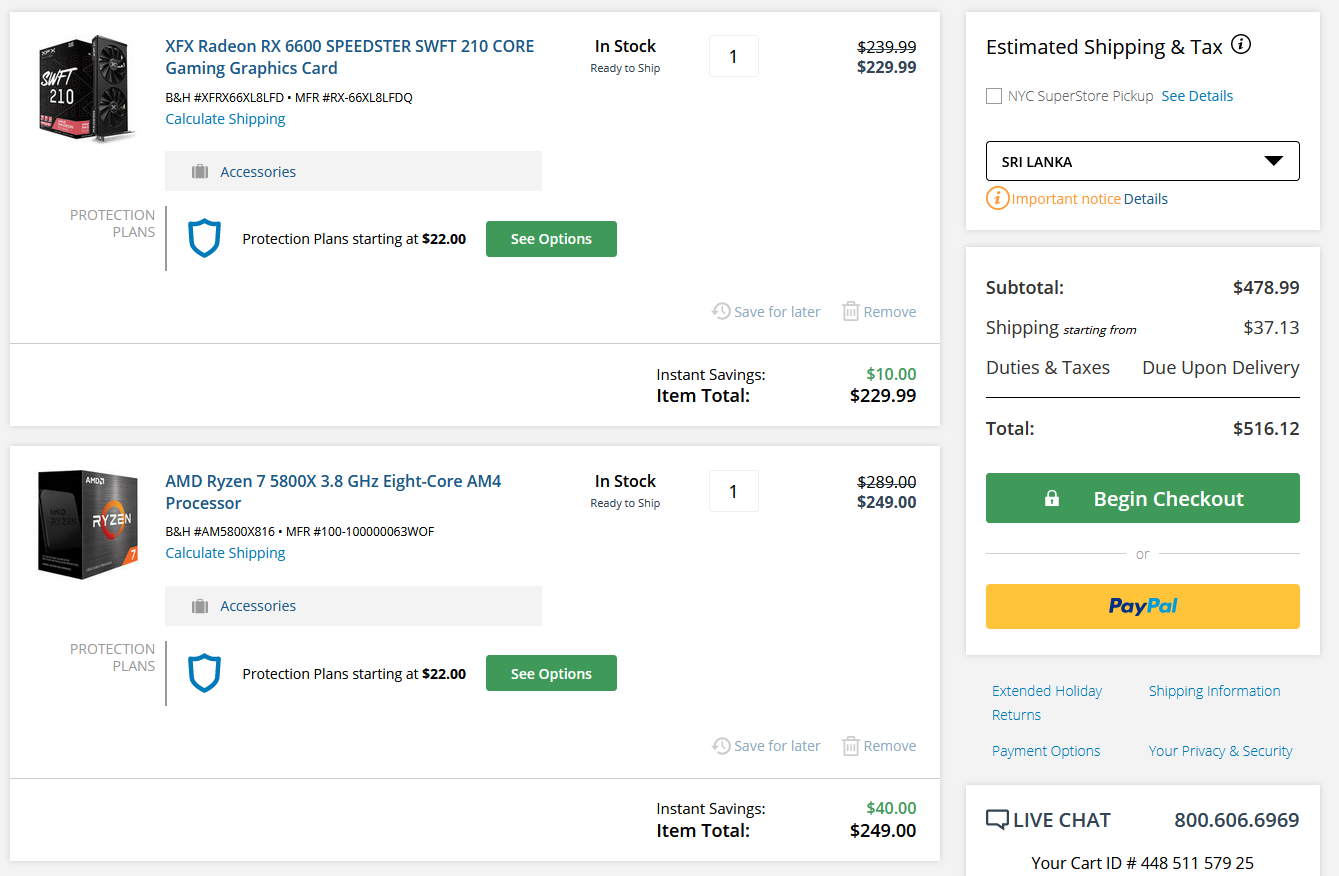Pay with the yellow PayPal button
The image size is (1339, 876).
1143,606
